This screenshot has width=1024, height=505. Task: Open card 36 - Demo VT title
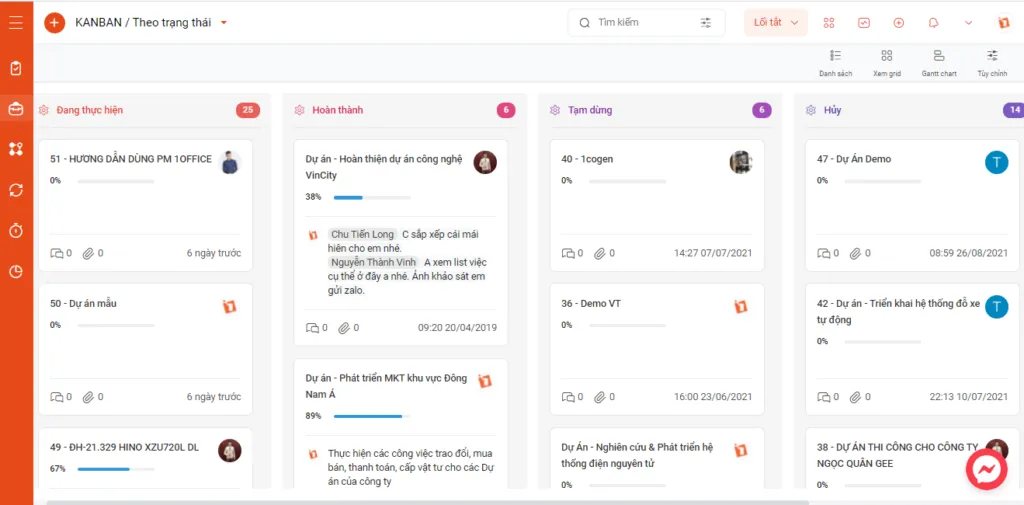click(591, 304)
